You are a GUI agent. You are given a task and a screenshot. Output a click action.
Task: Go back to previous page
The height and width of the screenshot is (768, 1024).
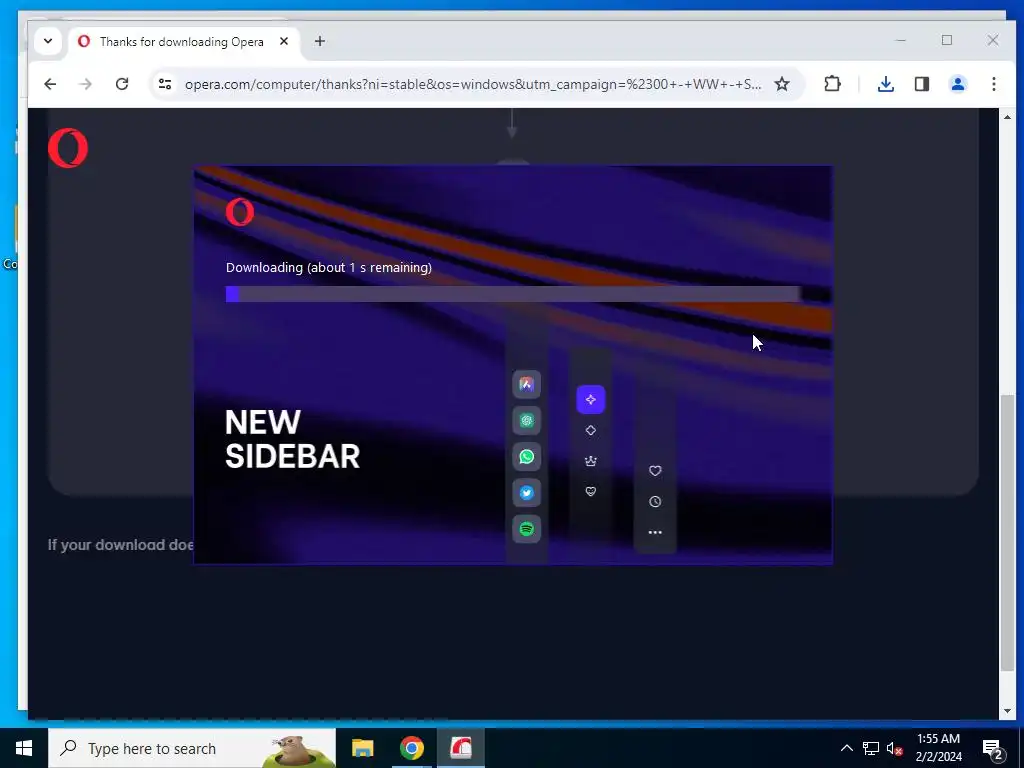[x=50, y=84]
